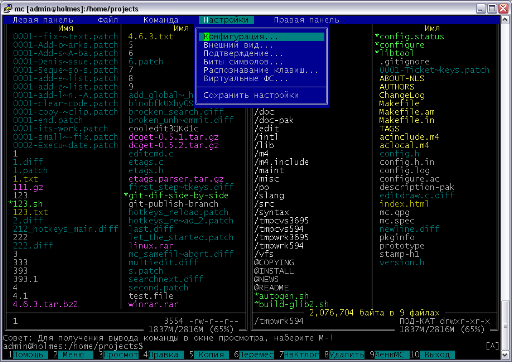This screenshot has height=362, width=512.
Task: Select file 111.gz in left panel
Action: tap(28, 187)
